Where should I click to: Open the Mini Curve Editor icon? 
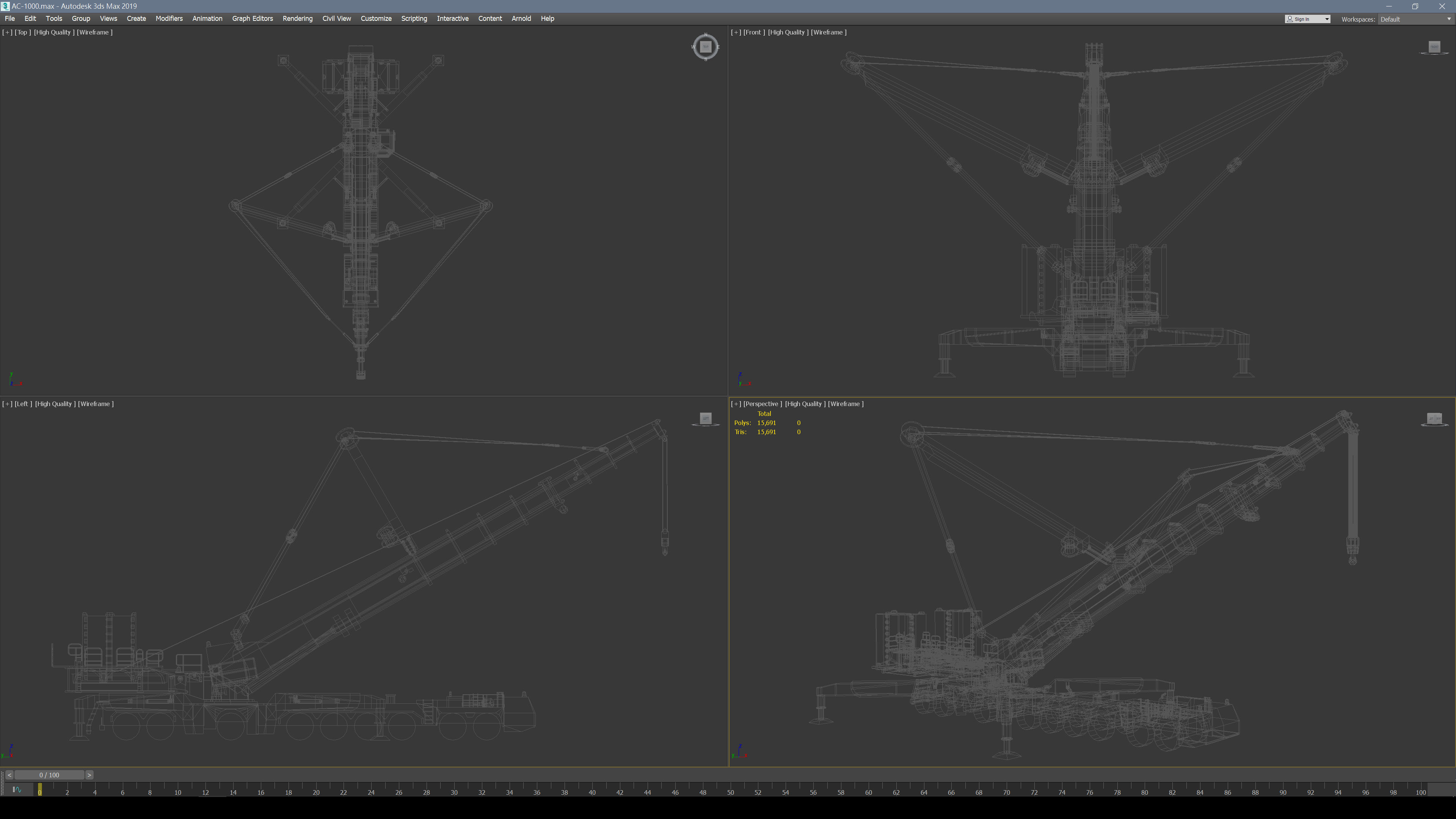17,789
